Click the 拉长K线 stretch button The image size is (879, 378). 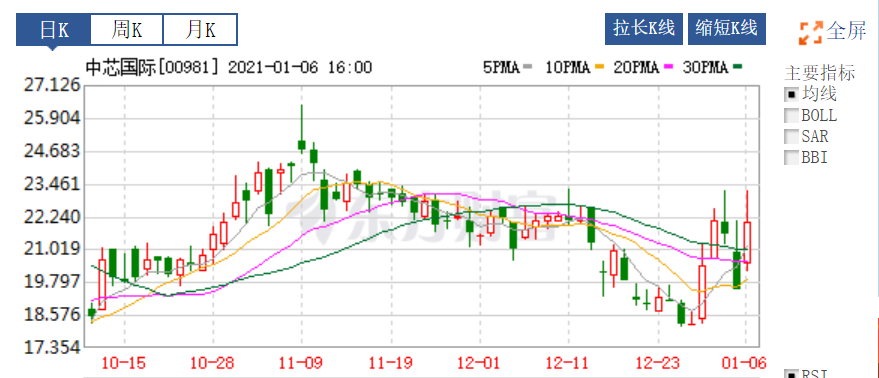(x=644, y=29)
